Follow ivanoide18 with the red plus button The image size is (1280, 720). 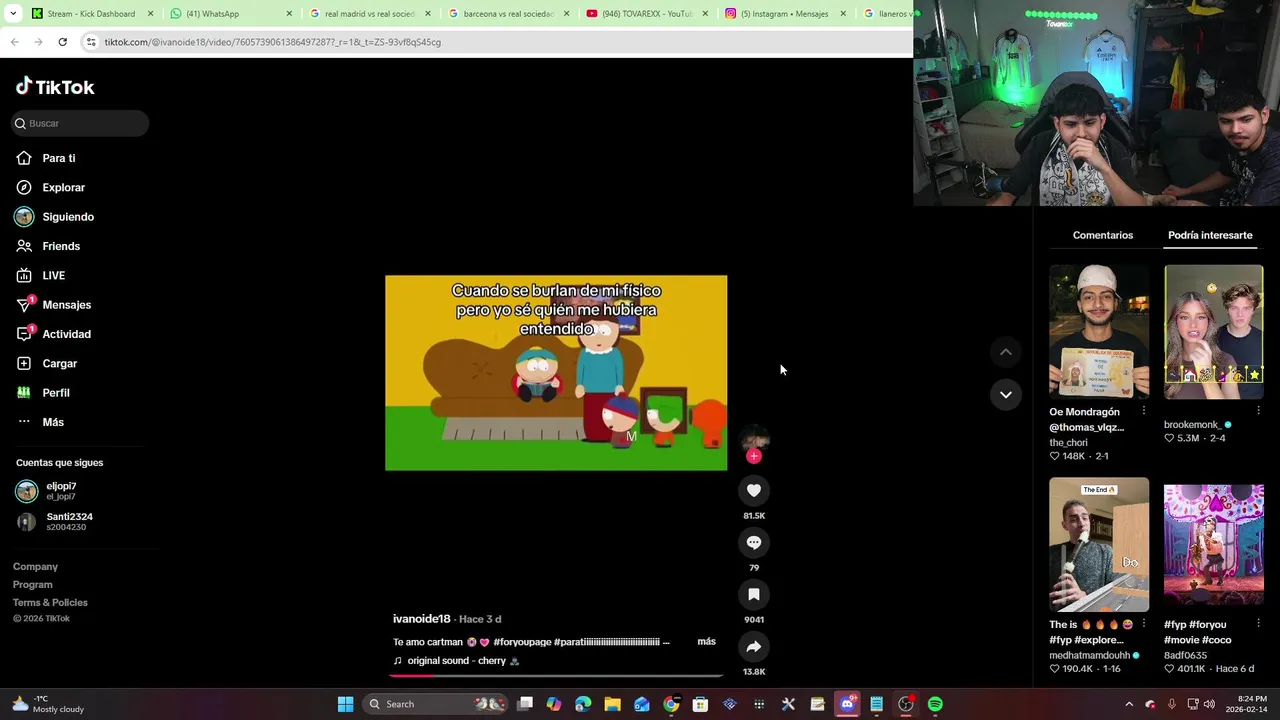click(x=754, y=456)
